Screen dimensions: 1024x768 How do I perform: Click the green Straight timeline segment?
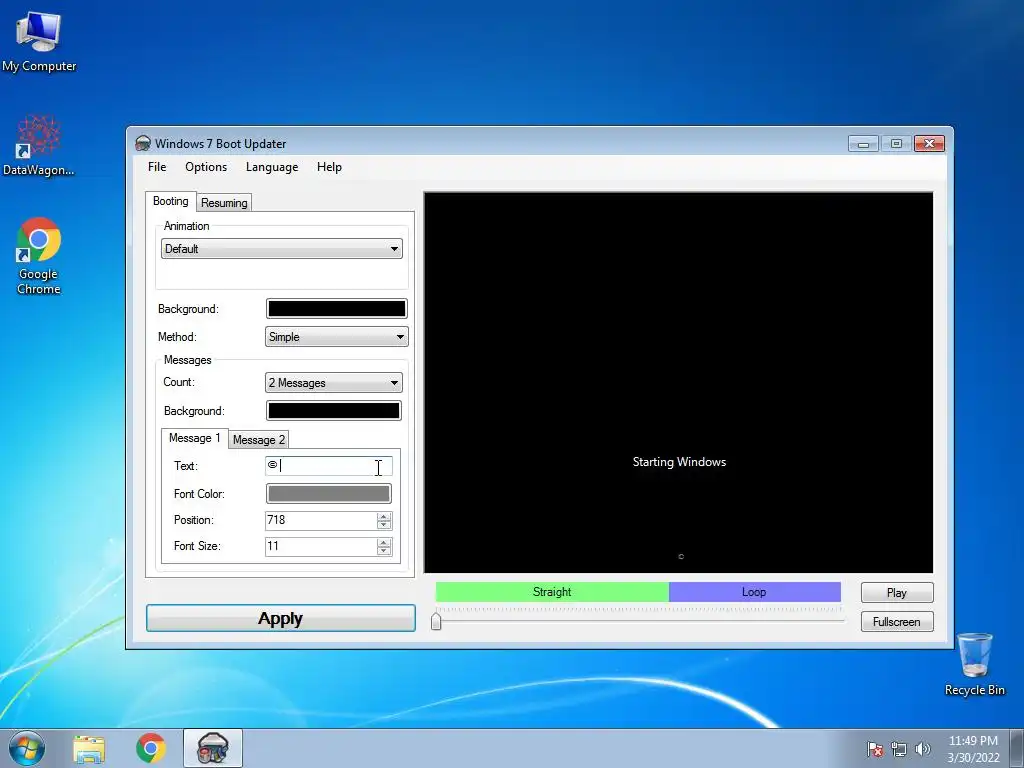pos(552,592)
